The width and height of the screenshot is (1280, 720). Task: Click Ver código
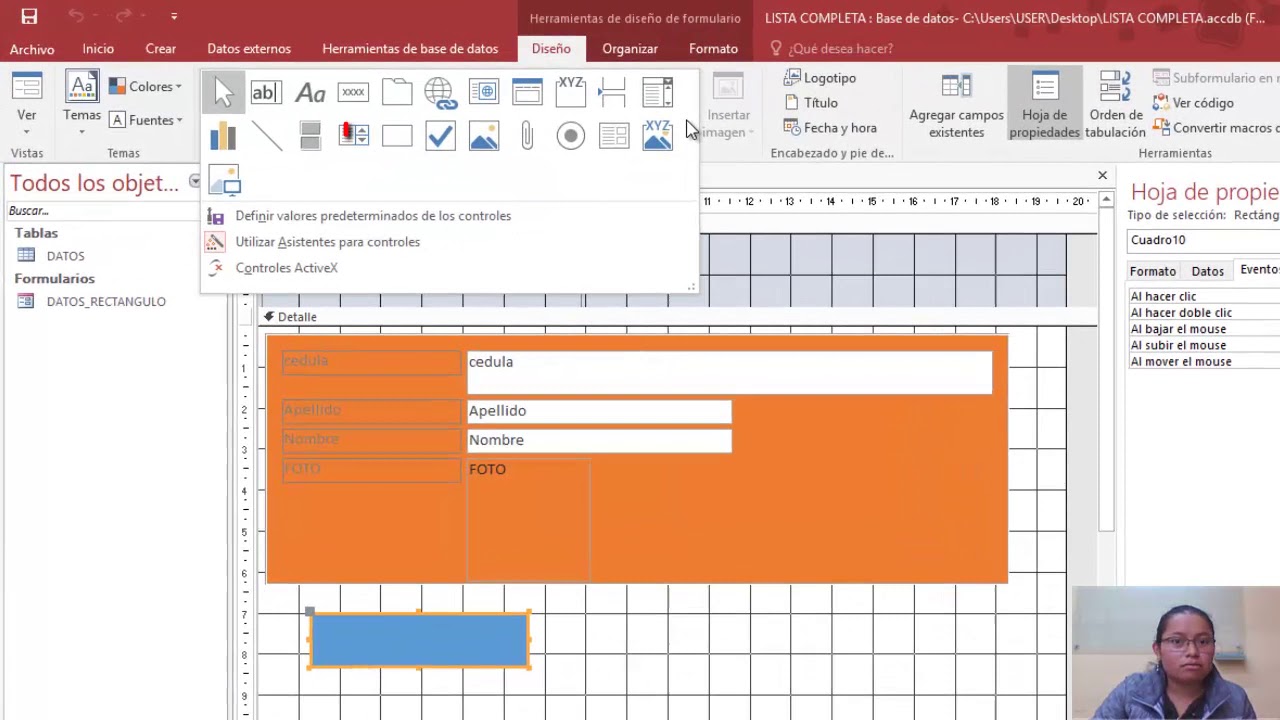pyautogui.click(x=1193, y=103)
